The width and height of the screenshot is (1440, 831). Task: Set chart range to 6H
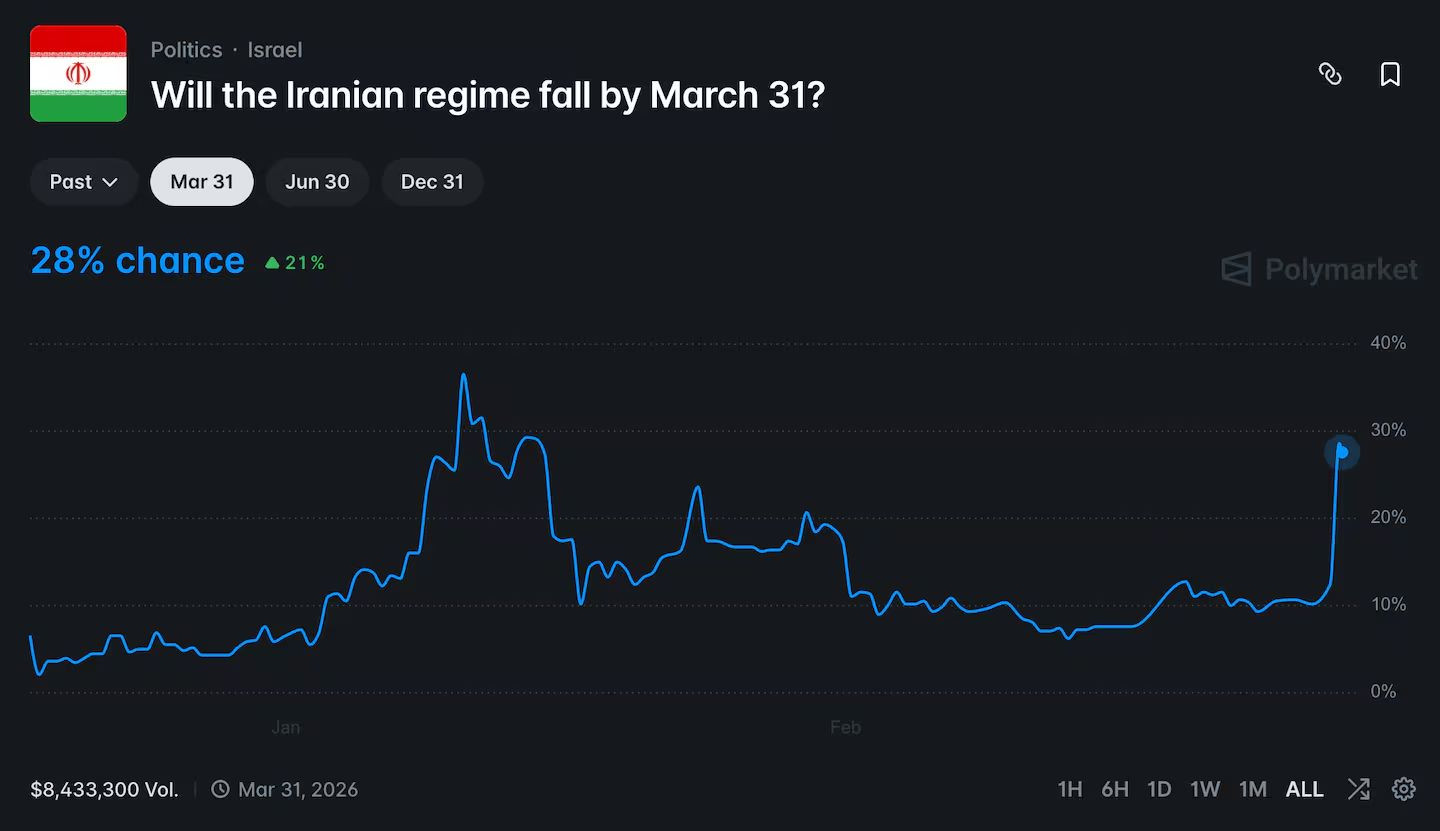point(1115,789)
